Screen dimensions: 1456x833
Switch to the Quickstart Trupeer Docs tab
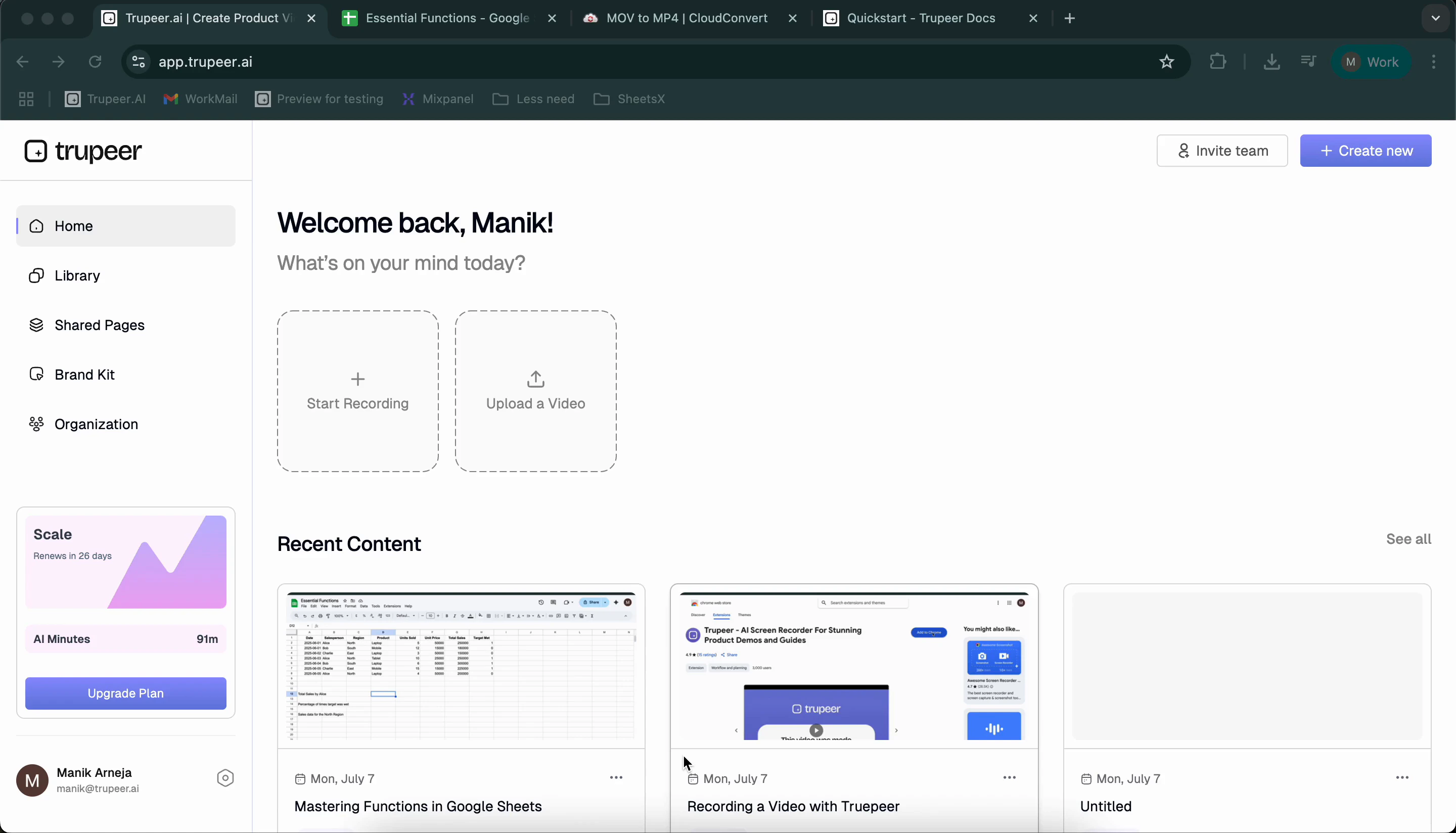[921, 18]
